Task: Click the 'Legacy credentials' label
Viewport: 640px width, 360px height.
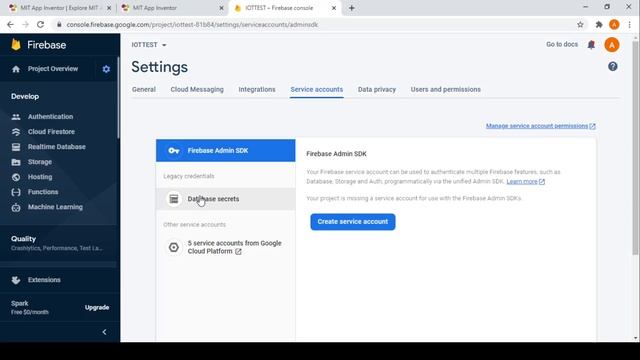Action: (189, 176)
